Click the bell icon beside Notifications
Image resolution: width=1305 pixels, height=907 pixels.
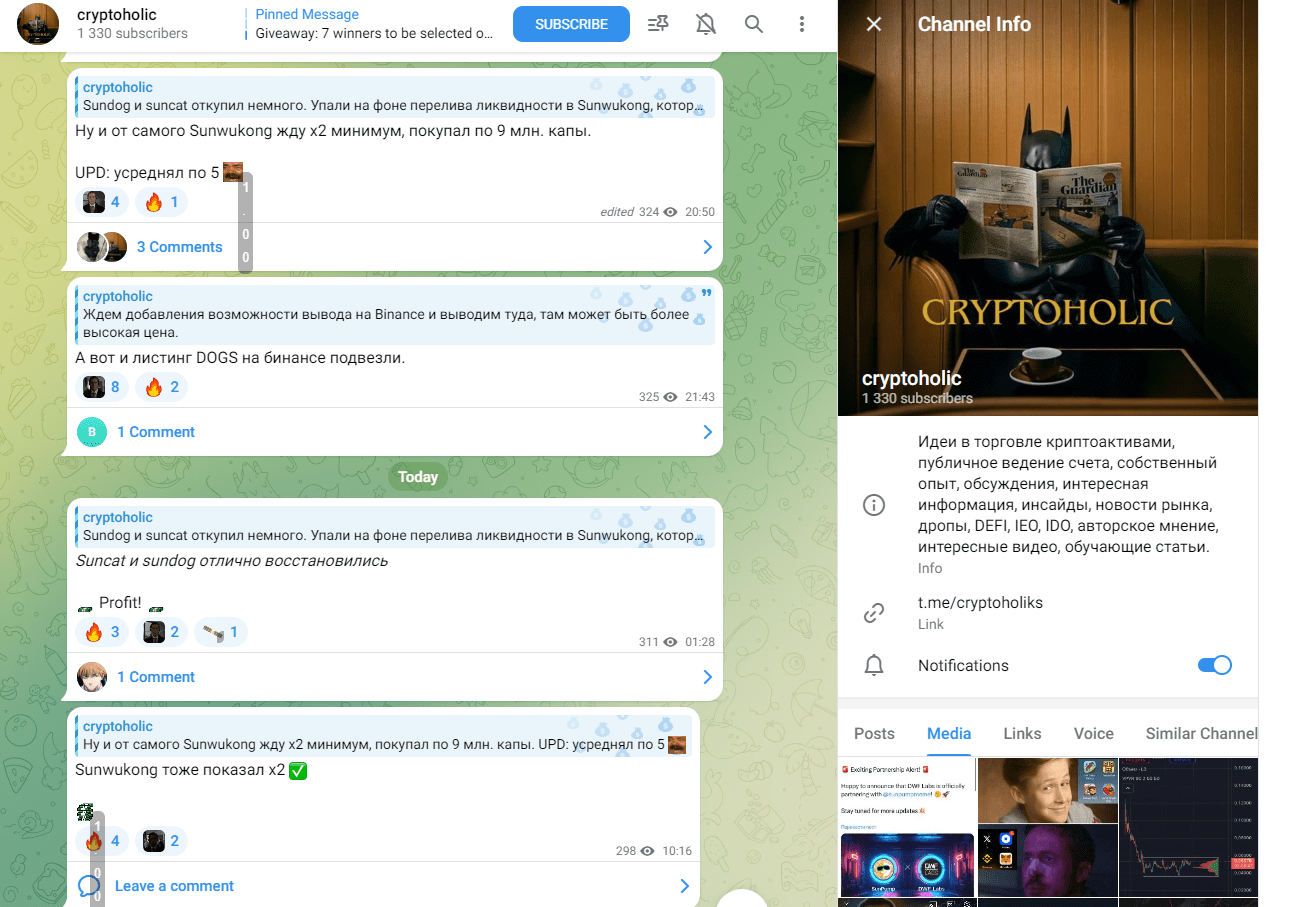[x=874, y=665]
